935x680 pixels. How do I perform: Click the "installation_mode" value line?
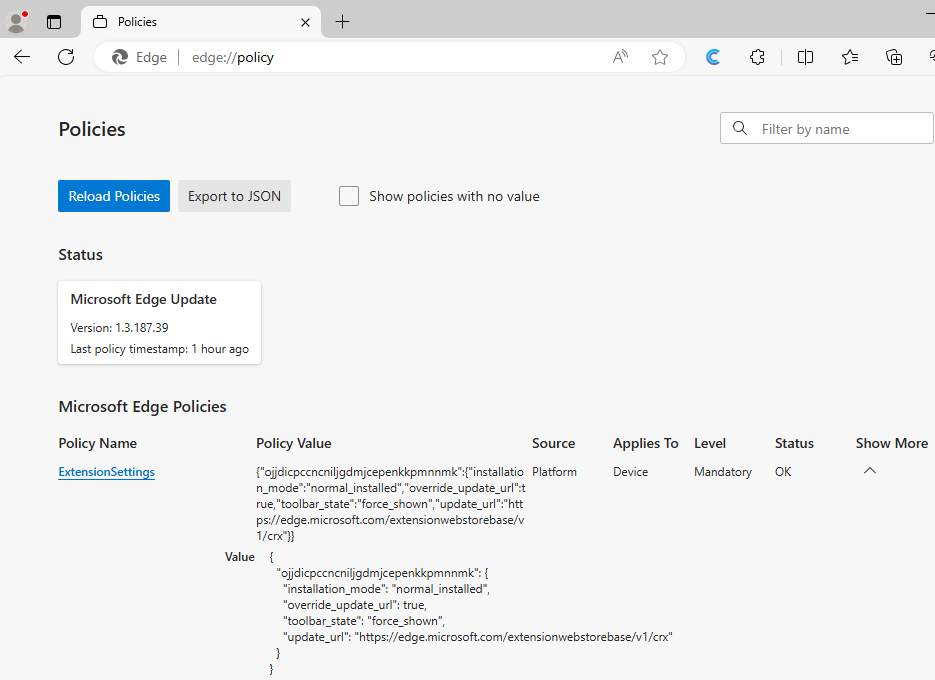click(386, 589)
